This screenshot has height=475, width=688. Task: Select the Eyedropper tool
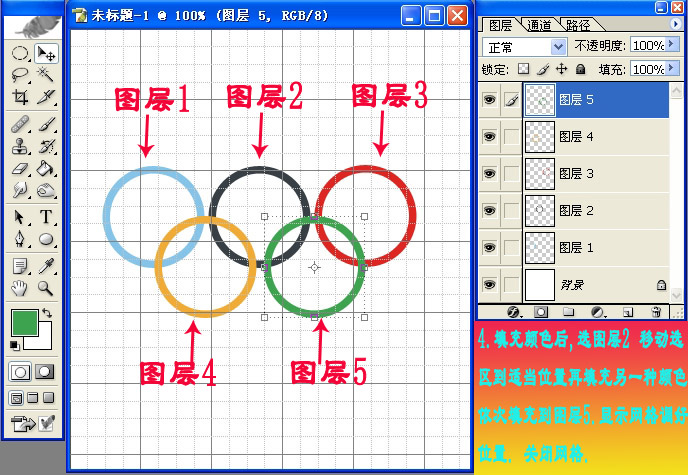pos(46,266)
